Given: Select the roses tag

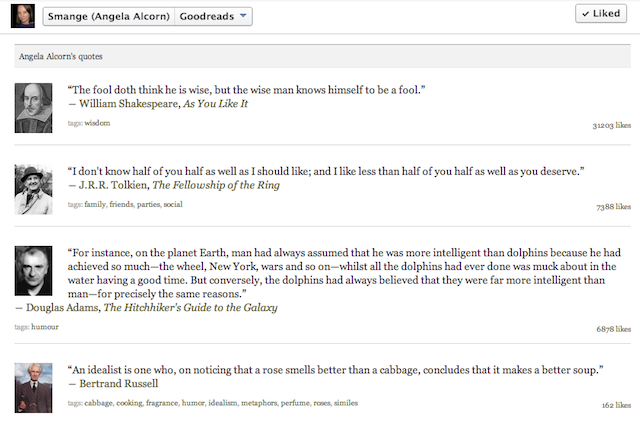Looking at the screenshot, I should 322,403.
